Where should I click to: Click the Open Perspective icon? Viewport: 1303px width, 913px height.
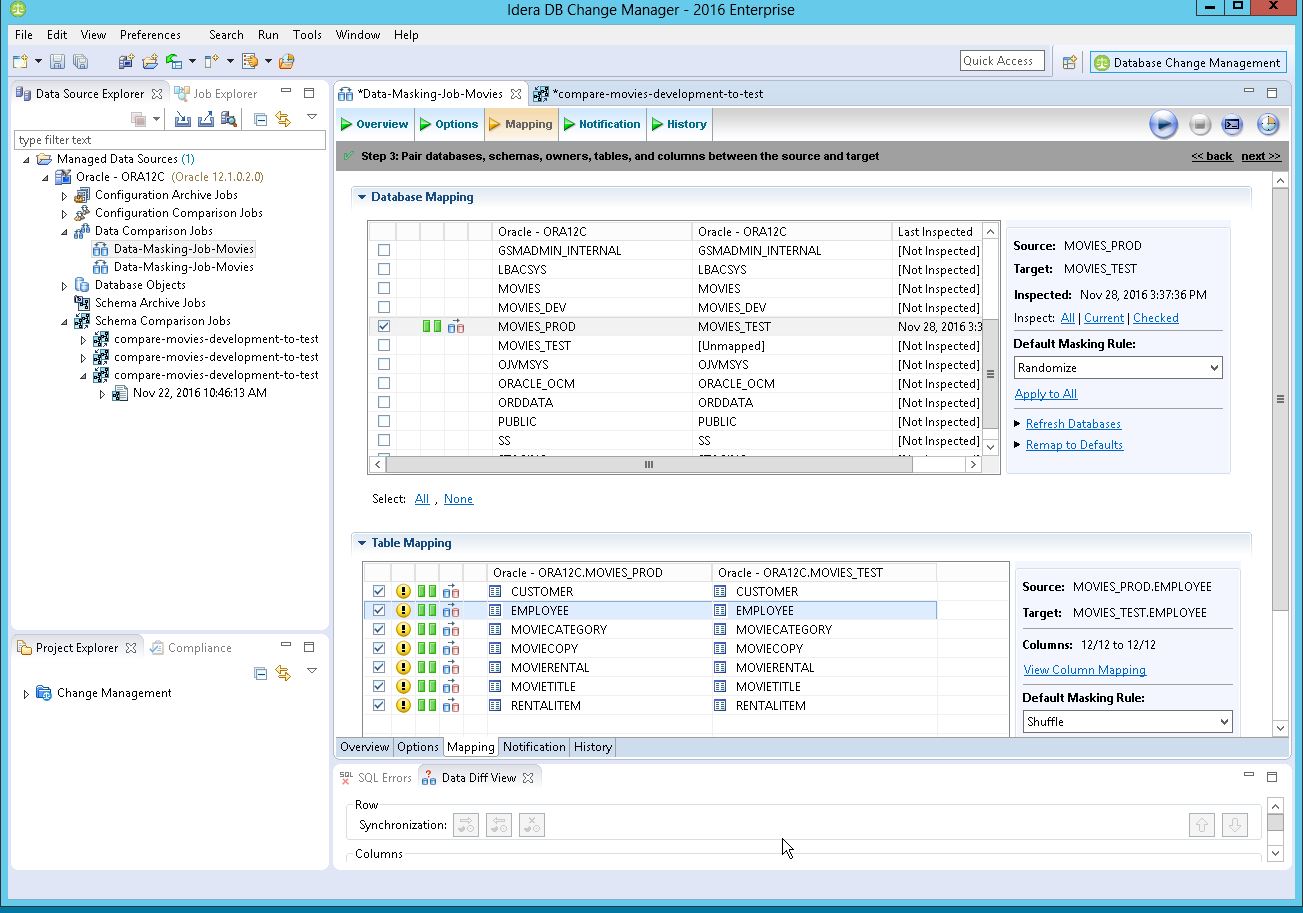(1070, 62)
